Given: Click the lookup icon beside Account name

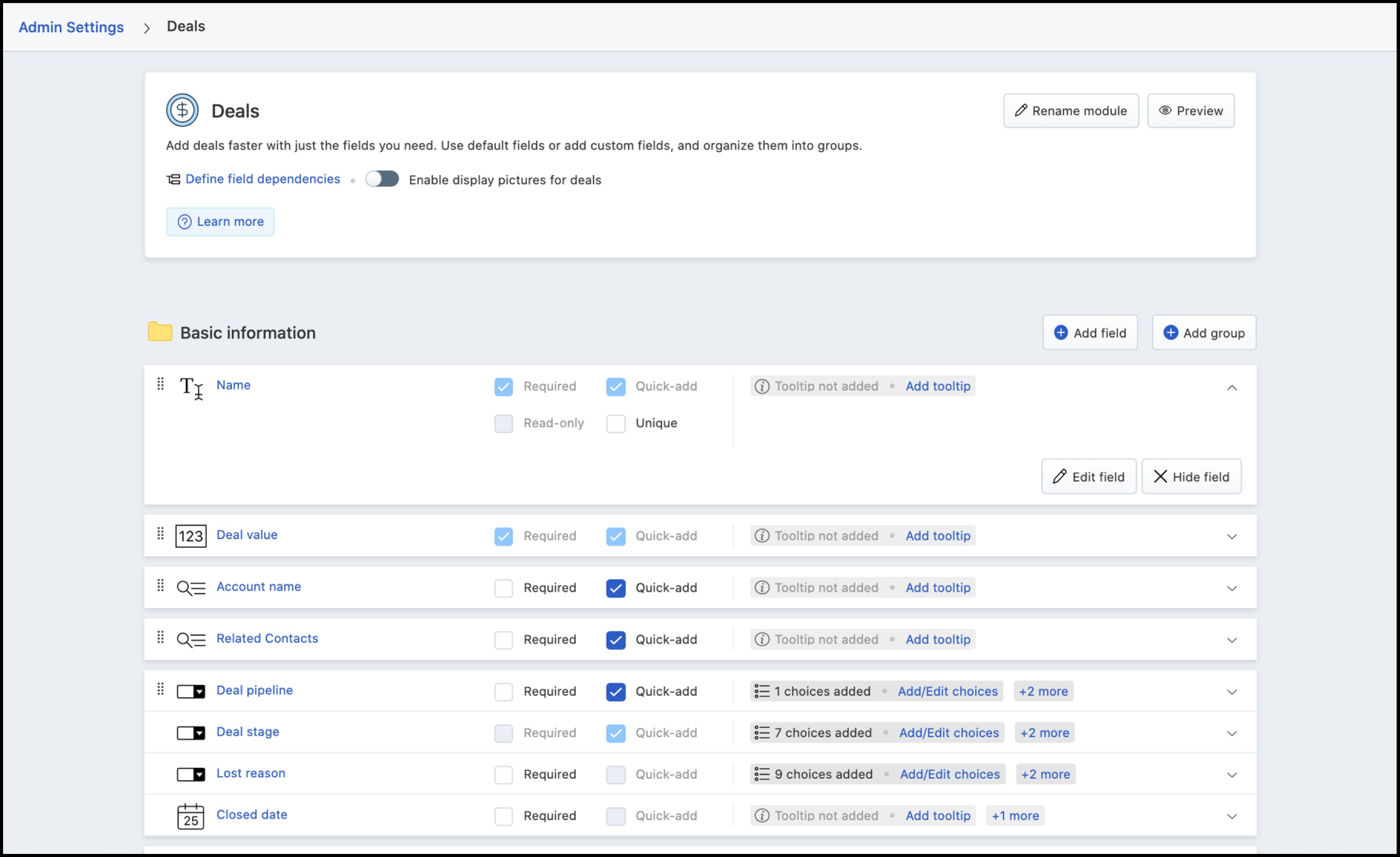Looking at the screenshot, I should (191, 588).
